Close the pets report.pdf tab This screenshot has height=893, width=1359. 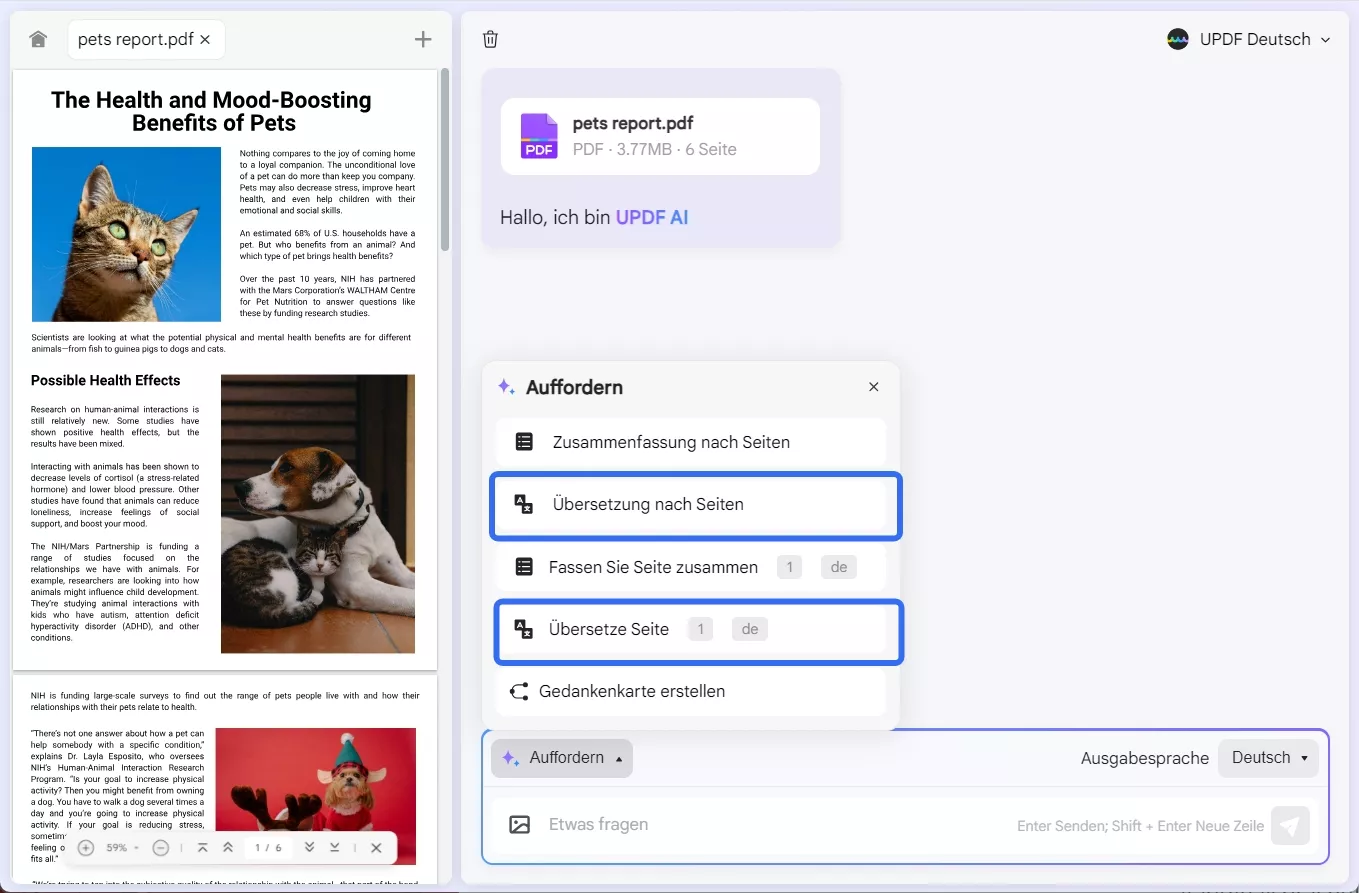point(205,39)
